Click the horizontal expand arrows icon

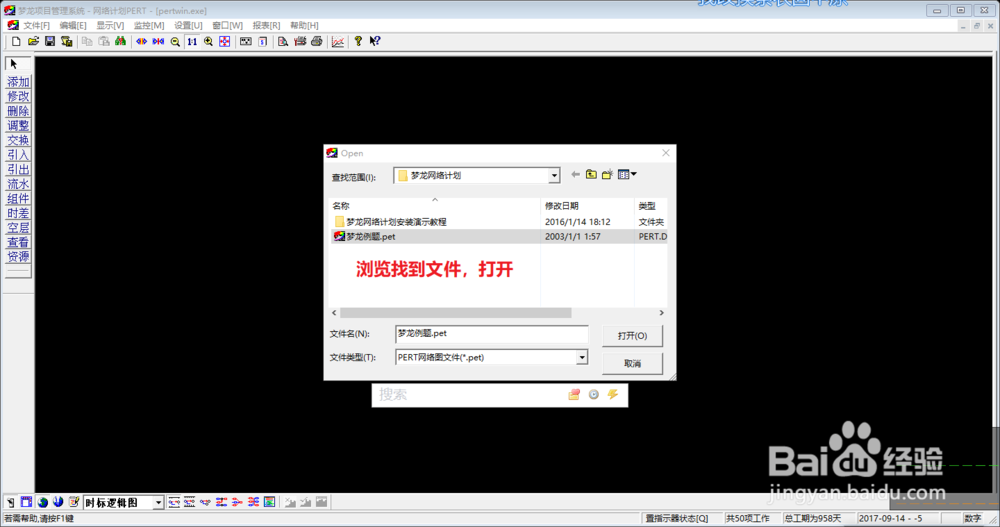click(x=142, y=41)
